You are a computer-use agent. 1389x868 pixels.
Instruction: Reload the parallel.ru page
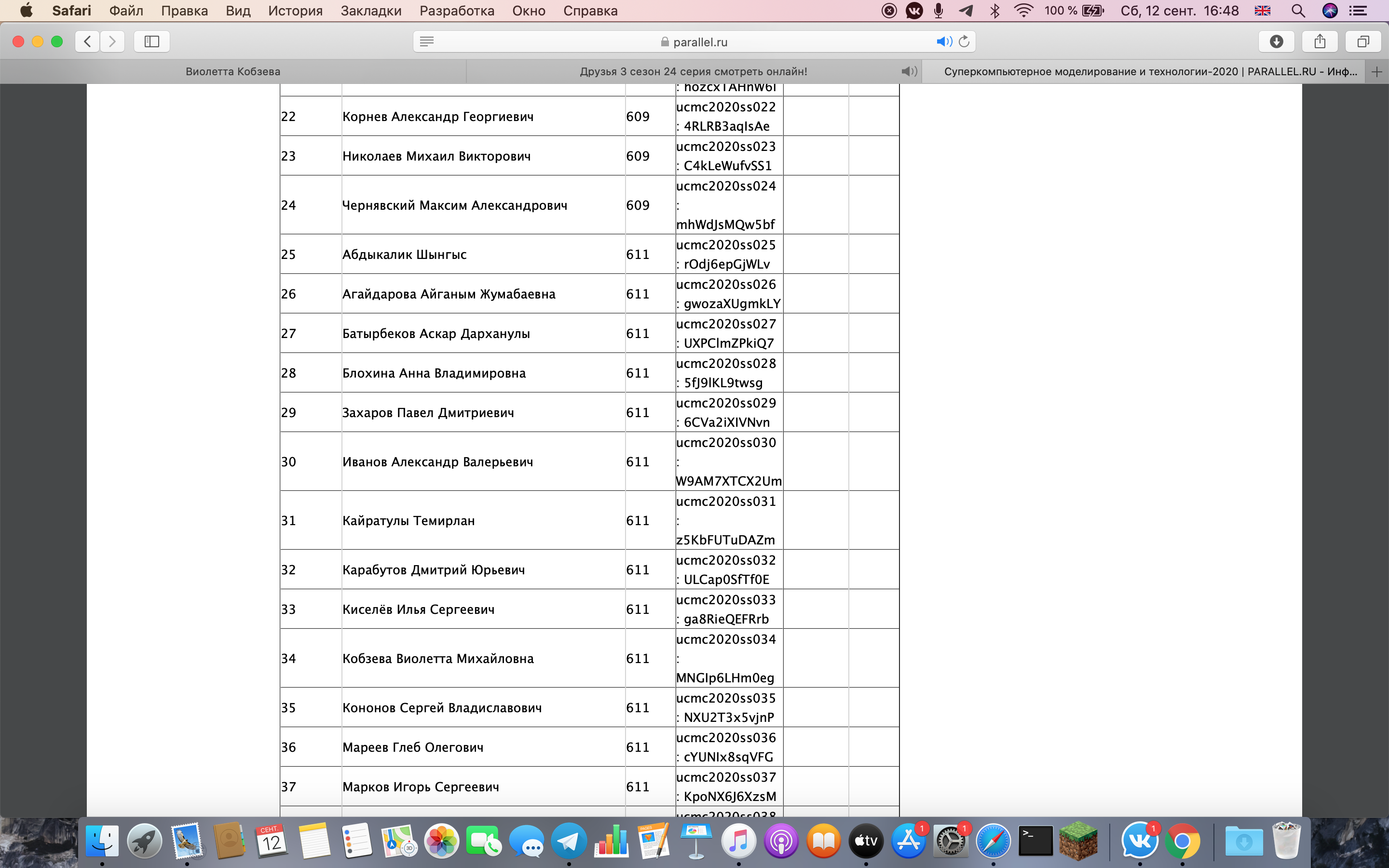click(964, 41)
